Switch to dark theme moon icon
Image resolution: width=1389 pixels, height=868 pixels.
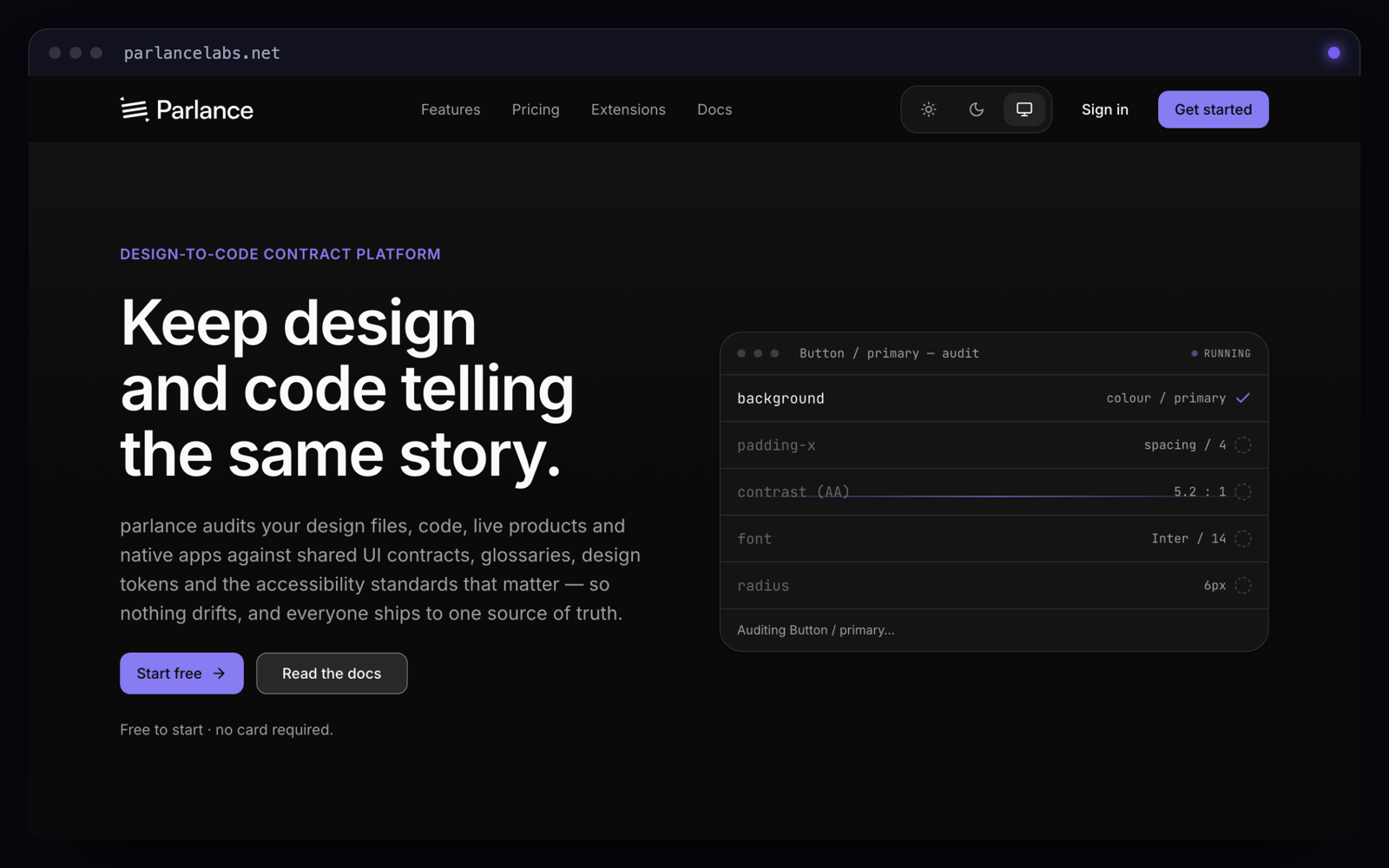977,109
